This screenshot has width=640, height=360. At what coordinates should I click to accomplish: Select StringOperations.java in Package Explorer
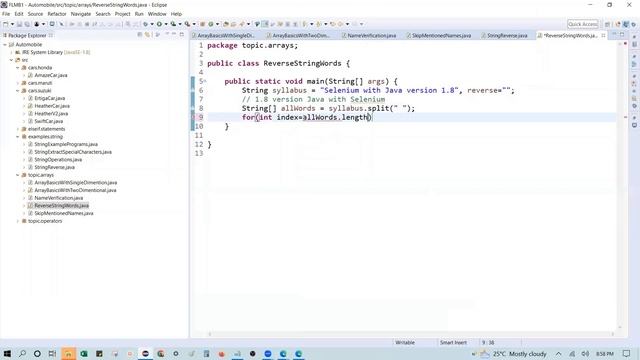(58, 160)
